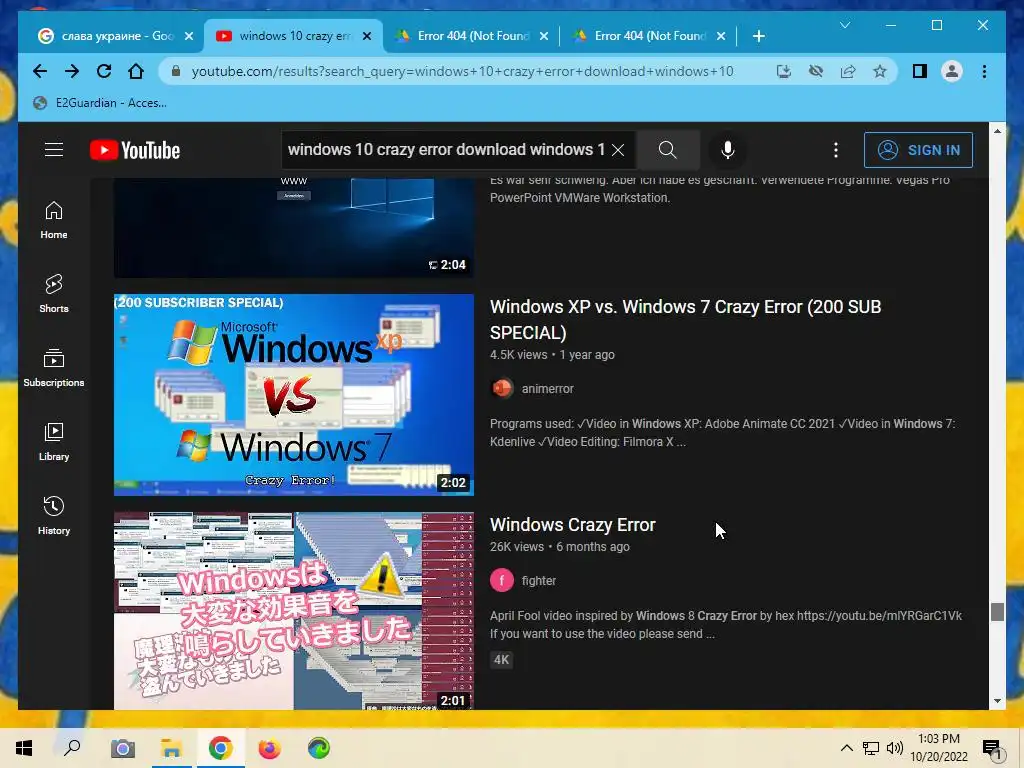
Task: Click the scrollbar up arrow
Action: pyautogui.click(x=997, y=131)
